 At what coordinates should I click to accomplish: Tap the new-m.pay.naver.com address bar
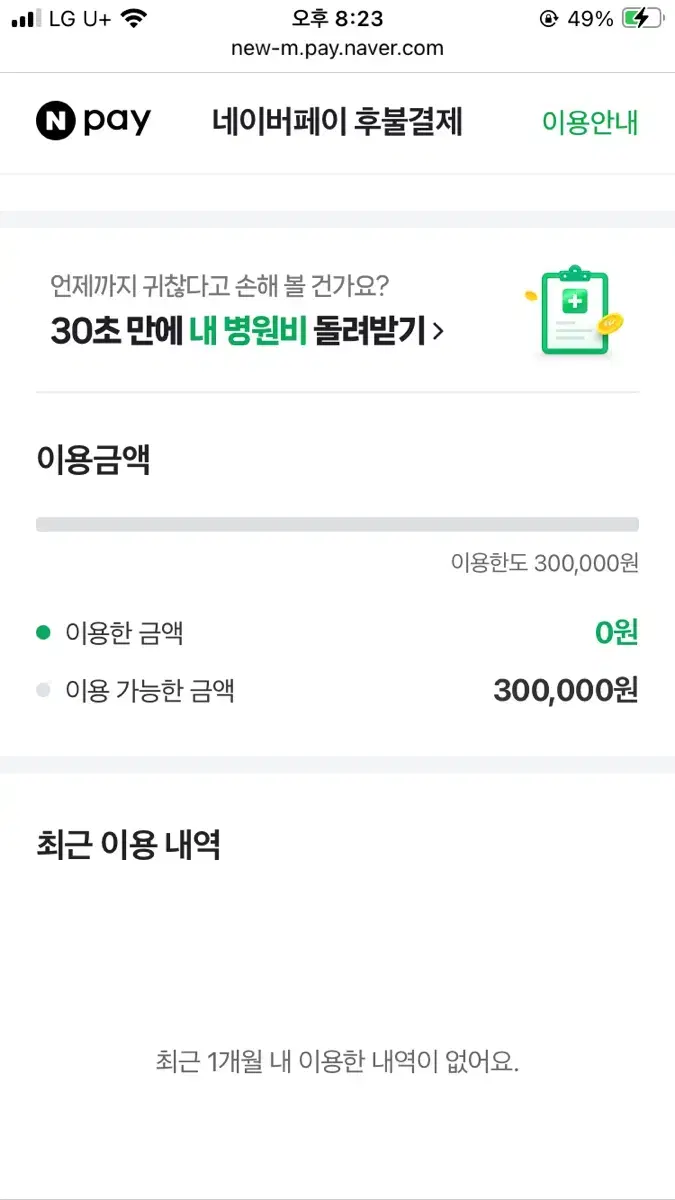coord(337,48)
